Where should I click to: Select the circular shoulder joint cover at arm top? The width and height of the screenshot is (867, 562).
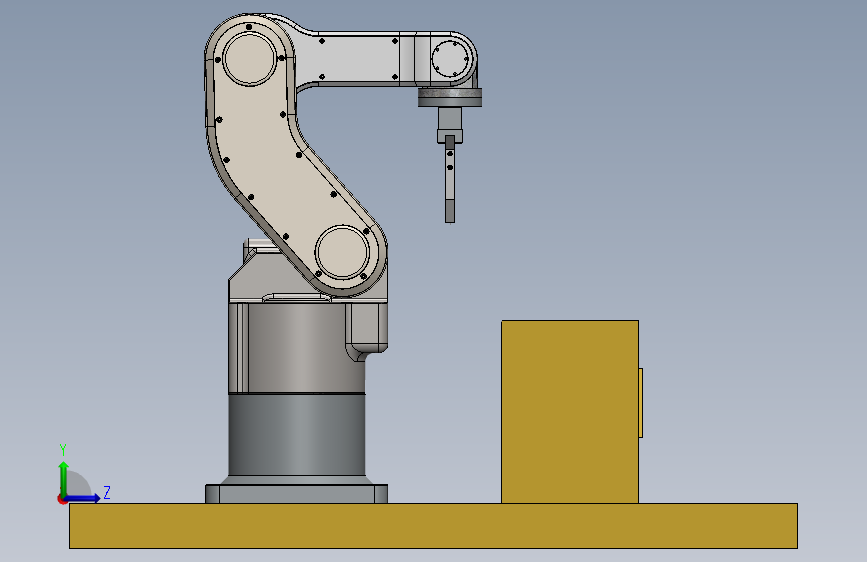tap(249, 59)
